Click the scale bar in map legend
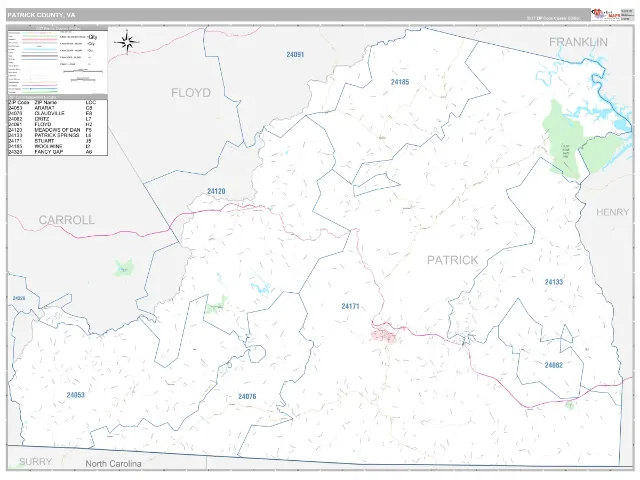 [83, 72]
